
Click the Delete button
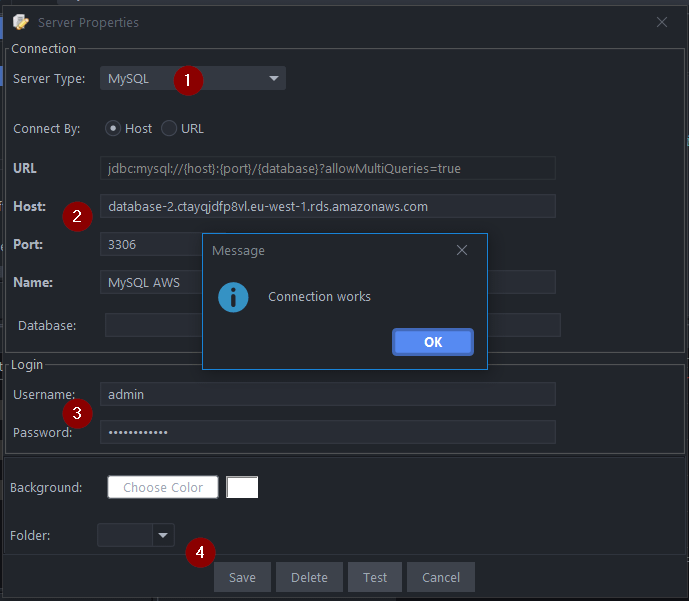tap(309, 577)
